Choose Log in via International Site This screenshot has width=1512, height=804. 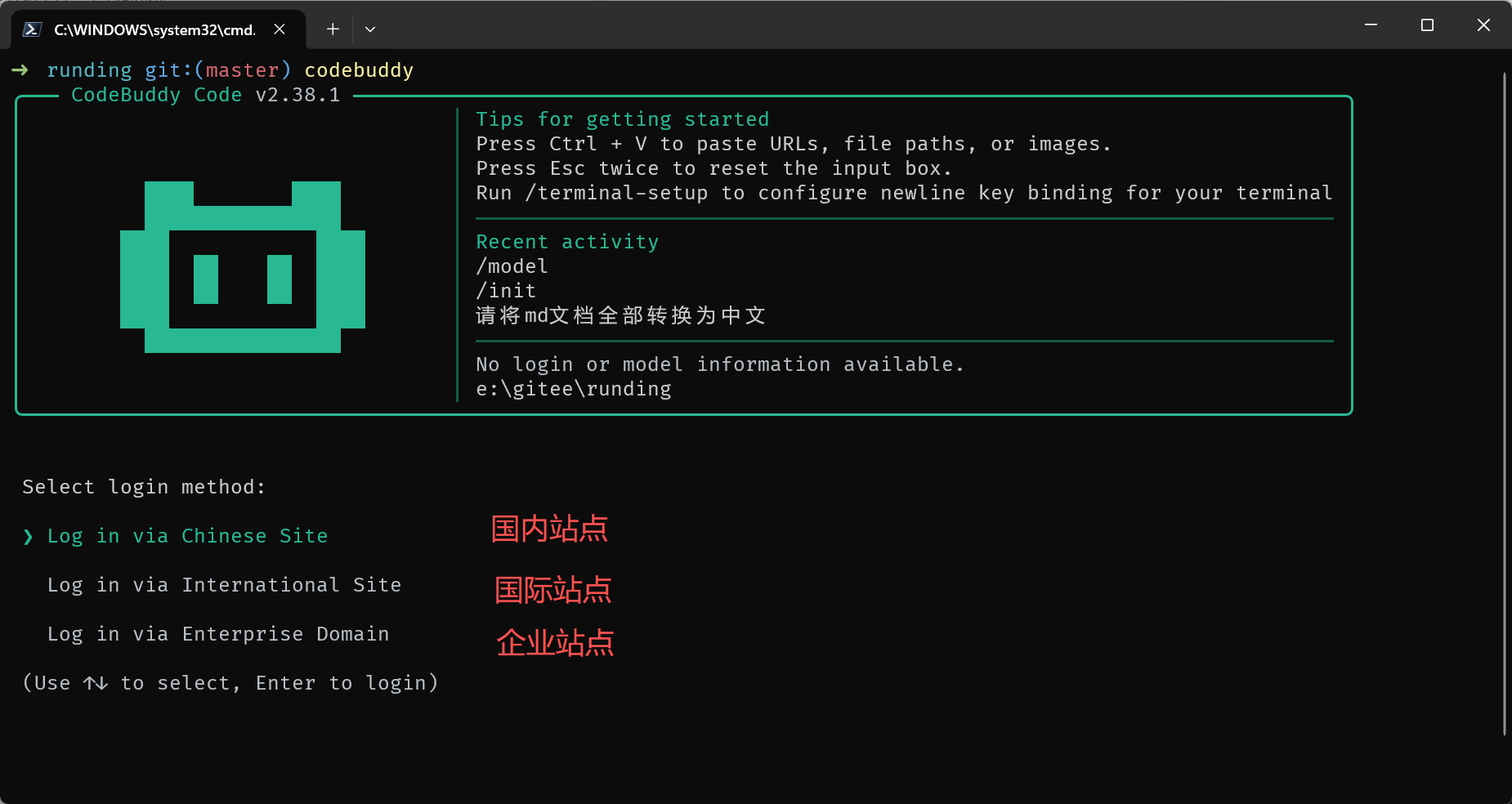pos(224,585)
